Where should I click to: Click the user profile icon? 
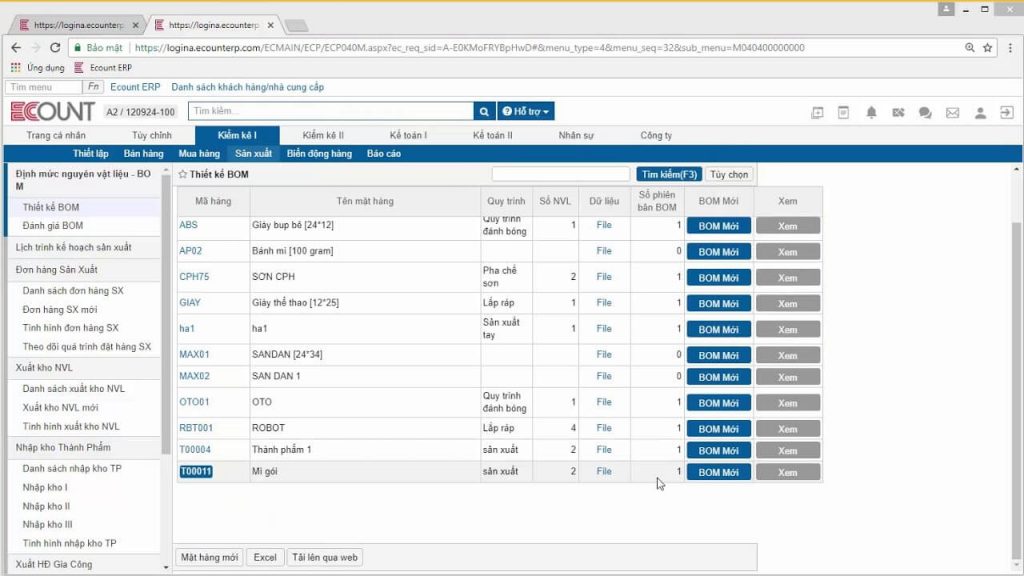pos(980,112)
